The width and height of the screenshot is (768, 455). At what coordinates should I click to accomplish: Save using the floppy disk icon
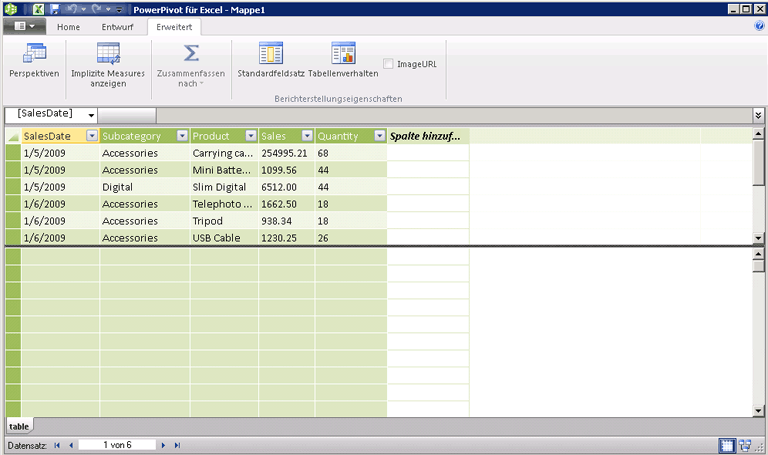(55, 9)
